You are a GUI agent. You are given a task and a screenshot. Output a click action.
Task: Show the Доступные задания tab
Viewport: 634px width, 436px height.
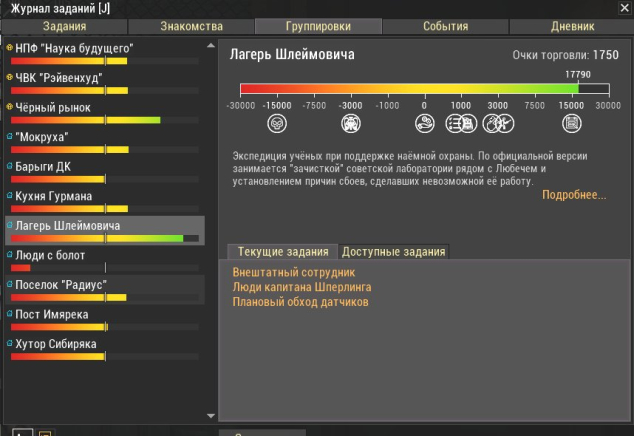(x=393, y=252)
